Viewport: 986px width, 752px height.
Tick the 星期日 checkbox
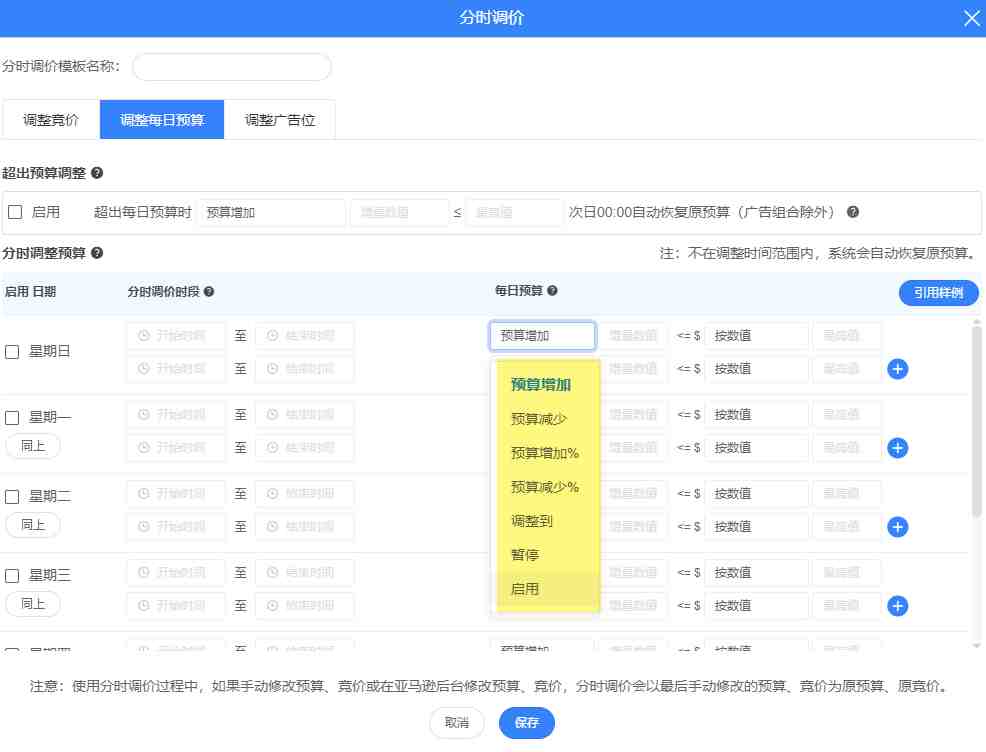(12, 351)
